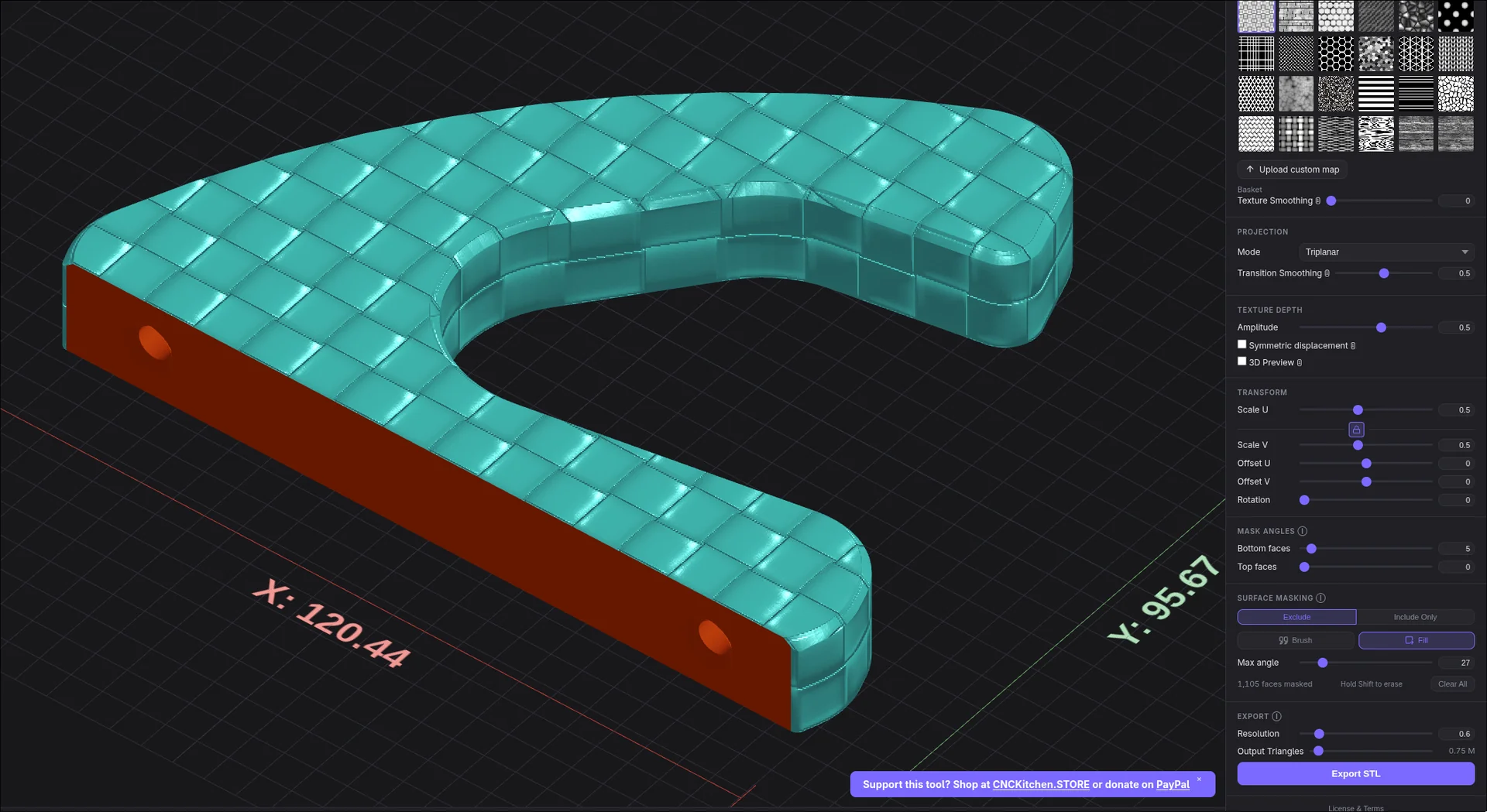Open the Triplanar projection Mode dropdown
This screenshot has width=1487, height=812.
(x=1386, y=252)
